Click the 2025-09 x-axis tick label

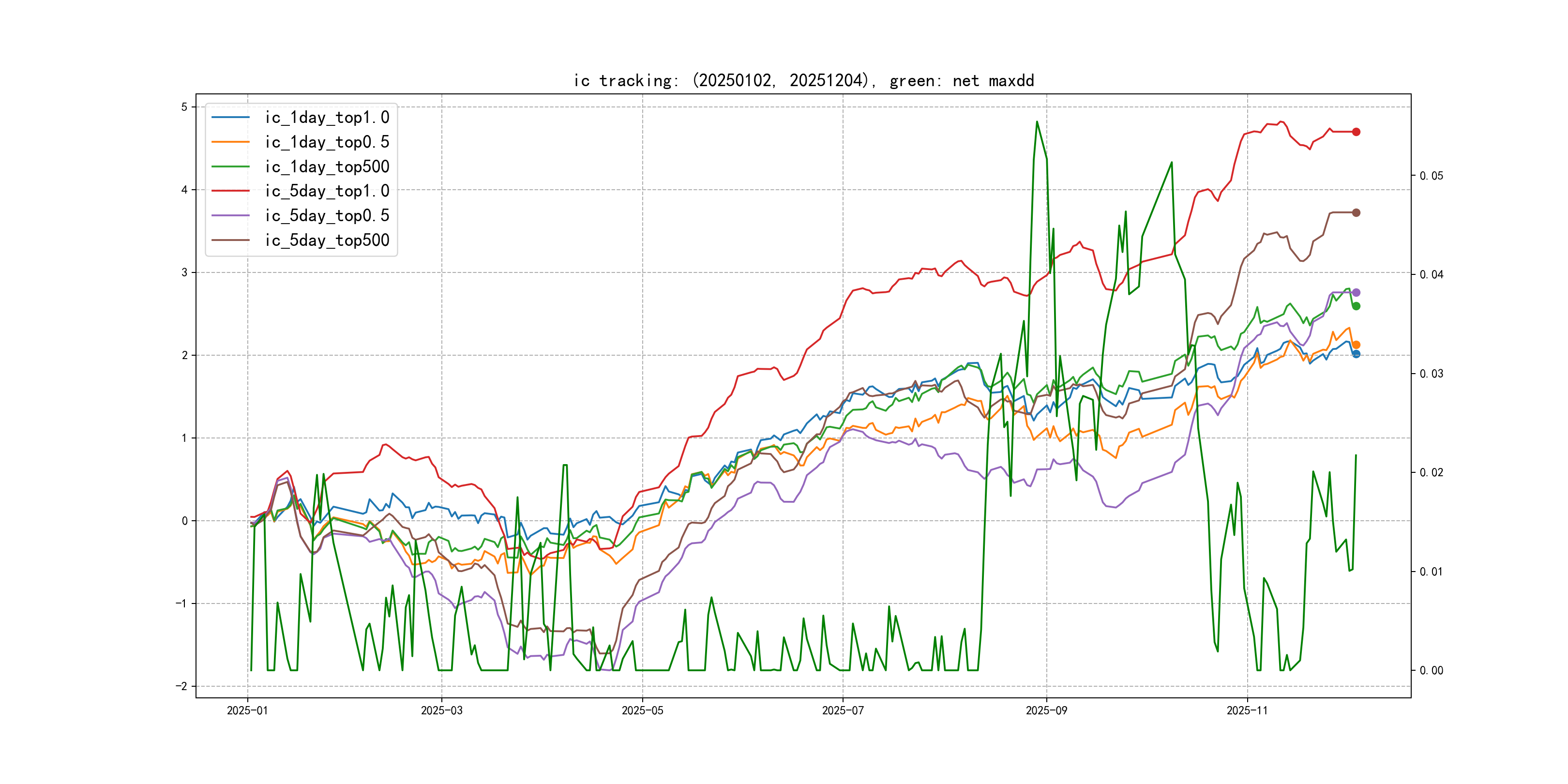pos(1046,711)
